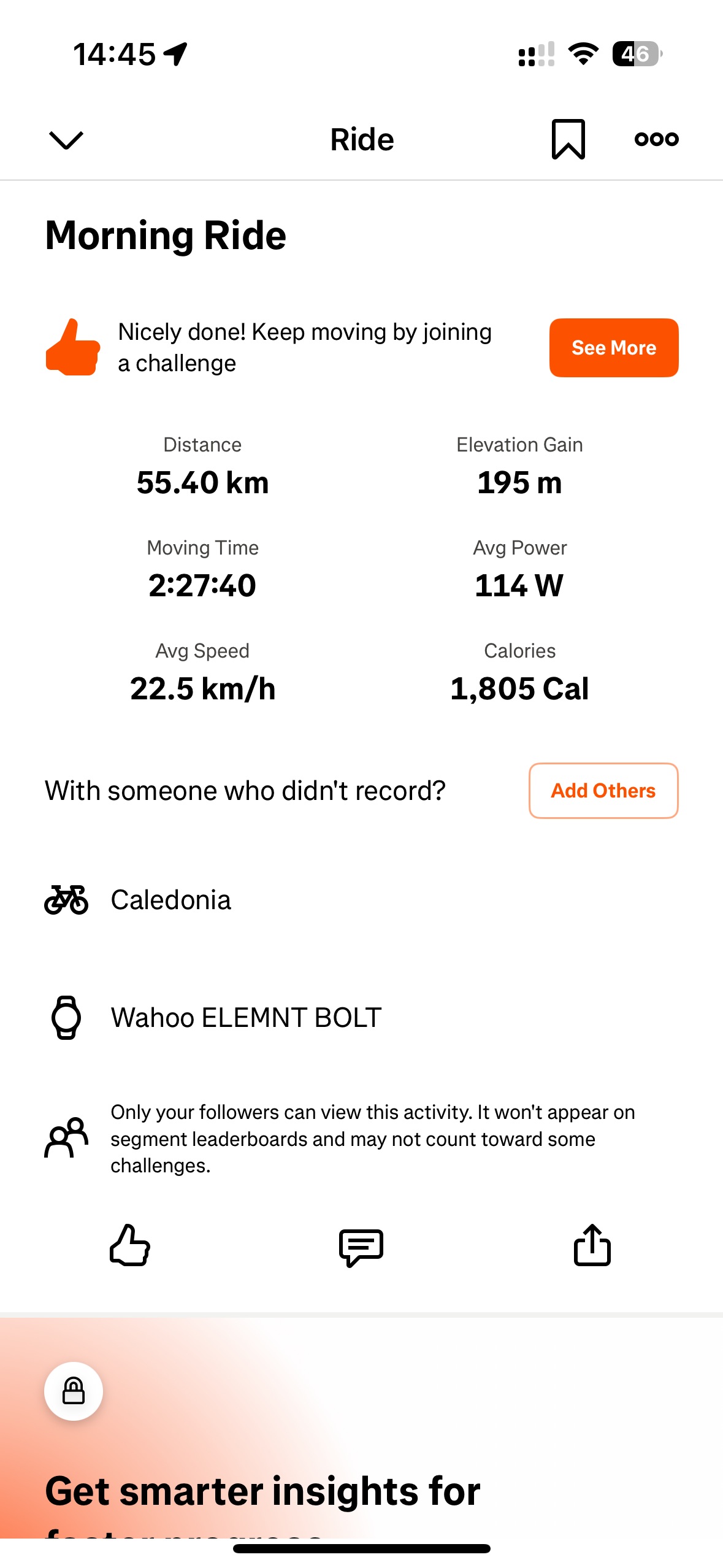Image resolution: width=723 pixels, height=1568 pixels.
Task: Open the Get smarter insights card
Action: coord(262,1491)
